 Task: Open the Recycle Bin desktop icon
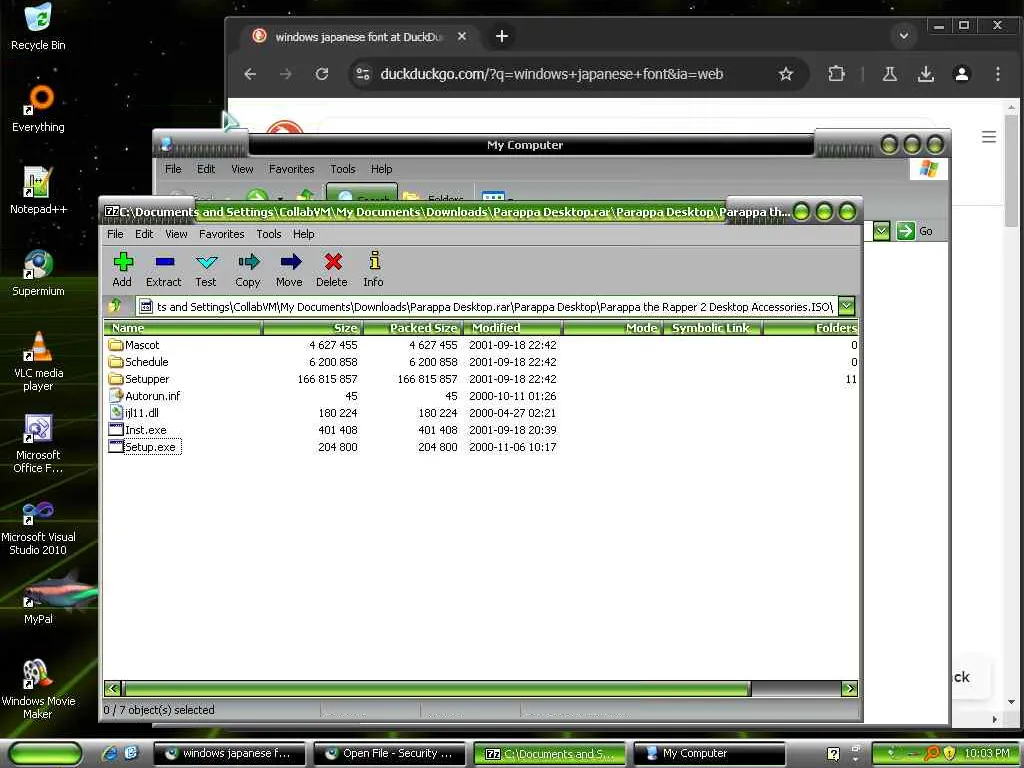[x=38, y=27]
